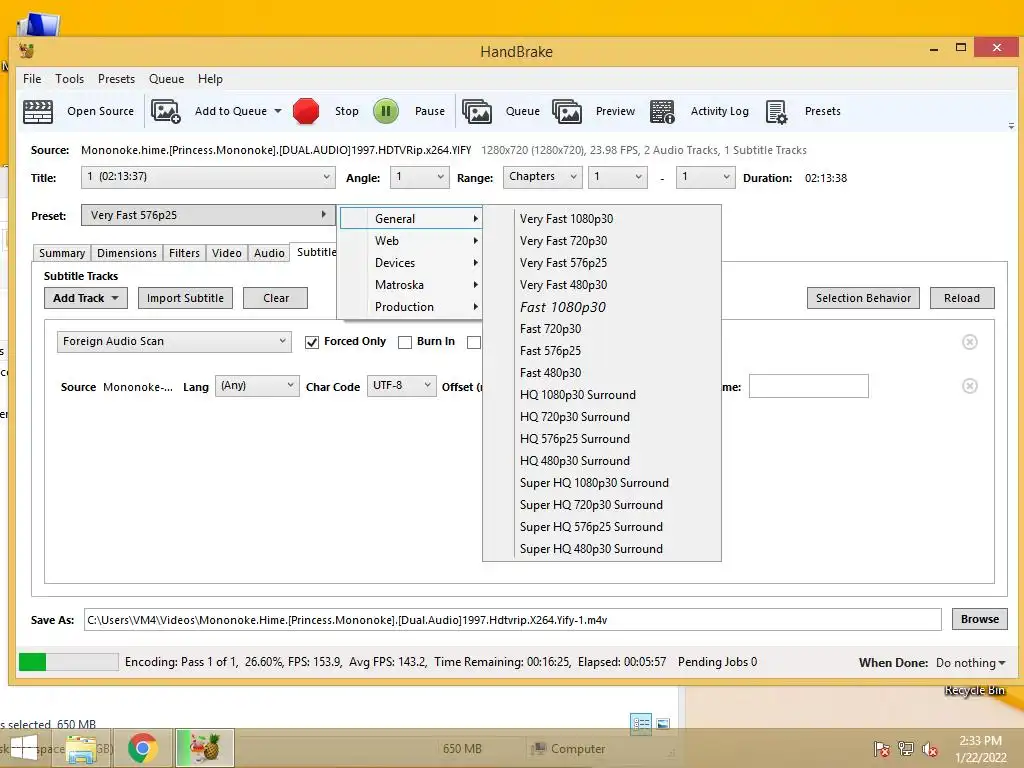Viewport: 1024px width, 768px height.
Task: Open the start chapter dropdown
Action: [618, 177]
